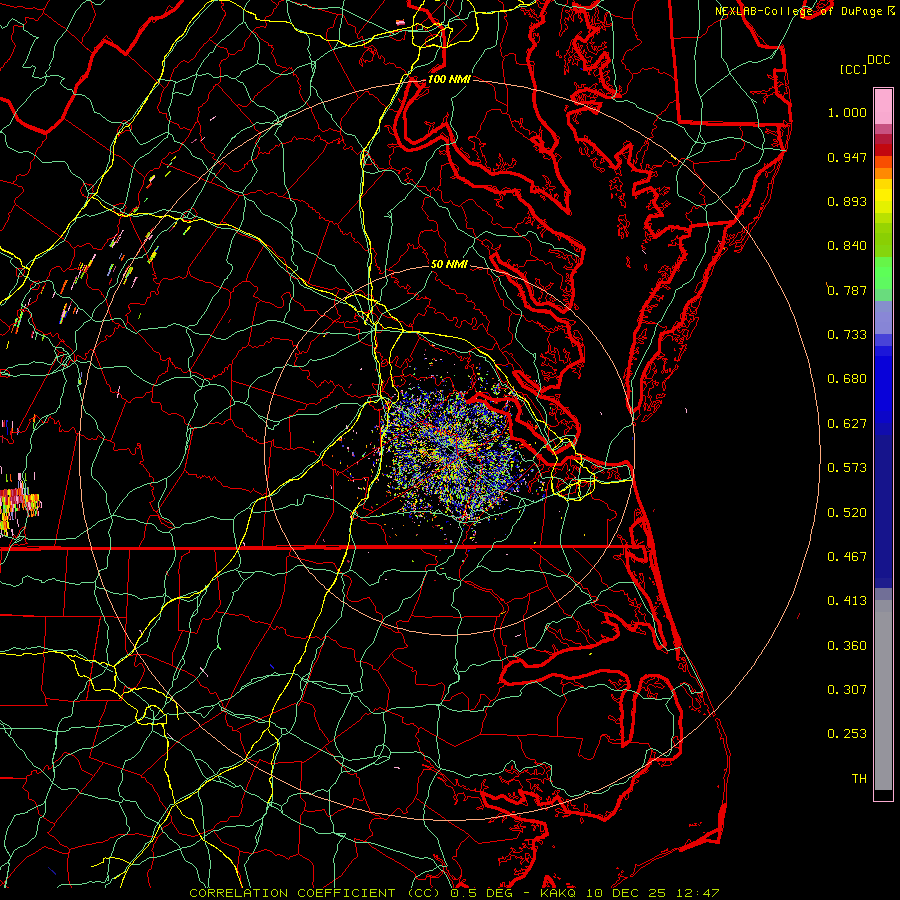Select the 0.520 legend value
900x900 pixels.
(847, 513)
